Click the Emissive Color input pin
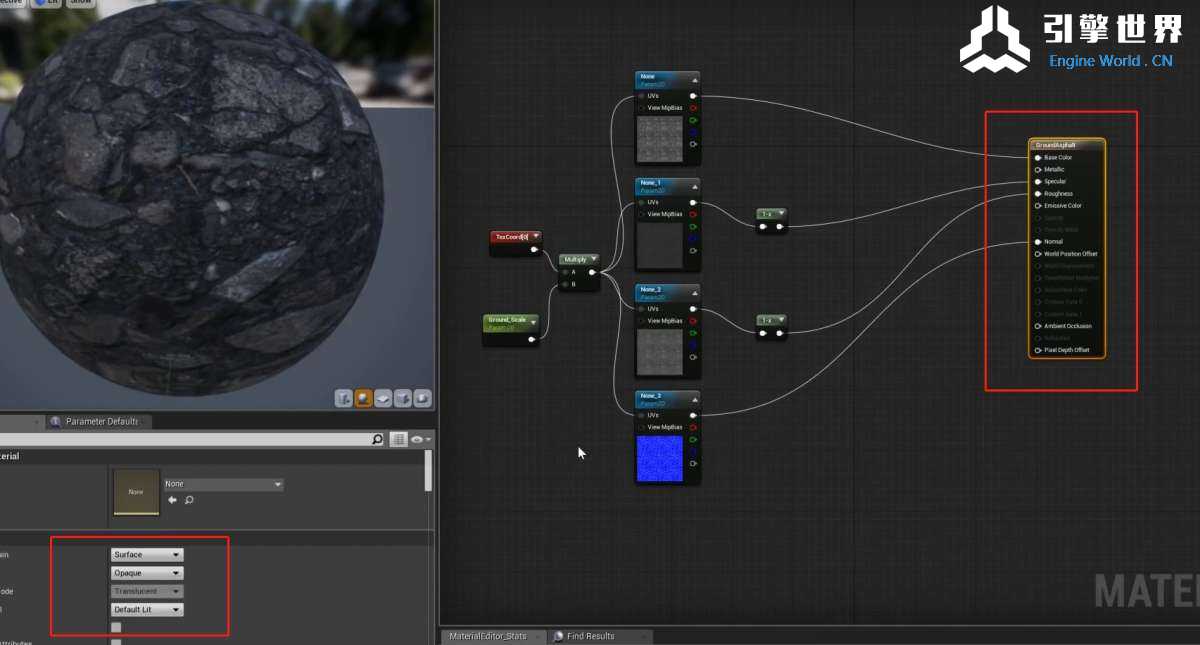The width and height of the screenshot is (1200, 645). point(1038,206)
